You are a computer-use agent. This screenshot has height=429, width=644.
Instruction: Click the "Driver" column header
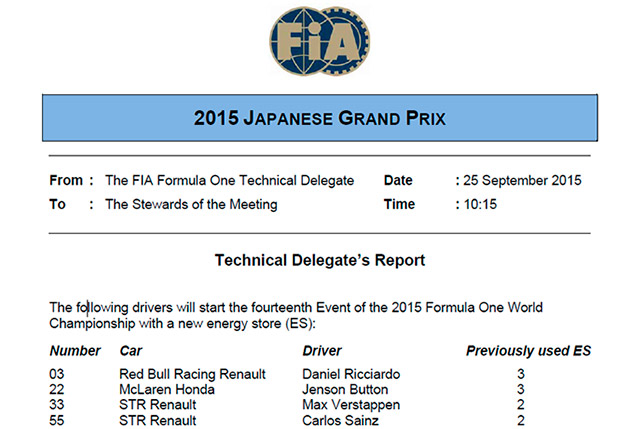click(x=322, y=351)
